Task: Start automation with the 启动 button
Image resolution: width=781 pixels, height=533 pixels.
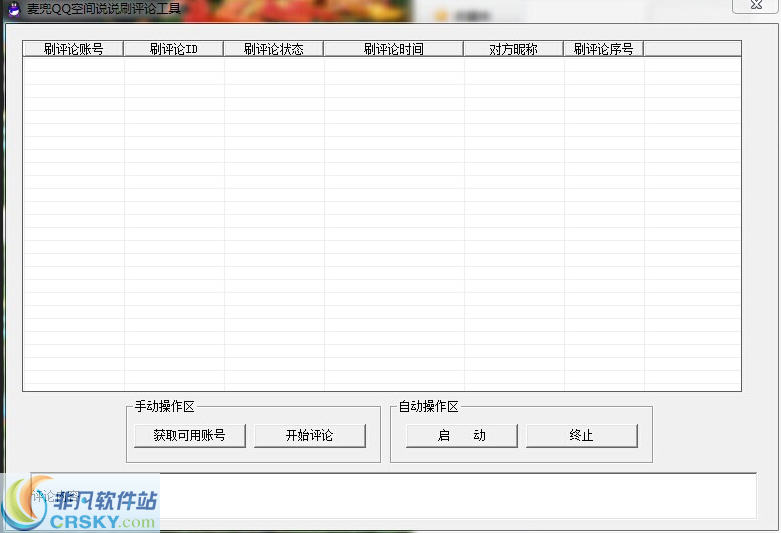Action: [x=461, y=436]
